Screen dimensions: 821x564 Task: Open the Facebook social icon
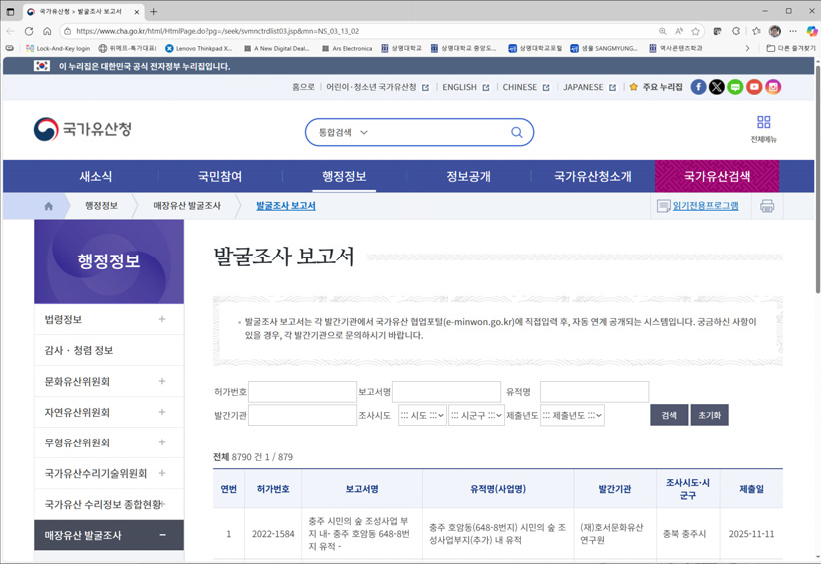698,87
